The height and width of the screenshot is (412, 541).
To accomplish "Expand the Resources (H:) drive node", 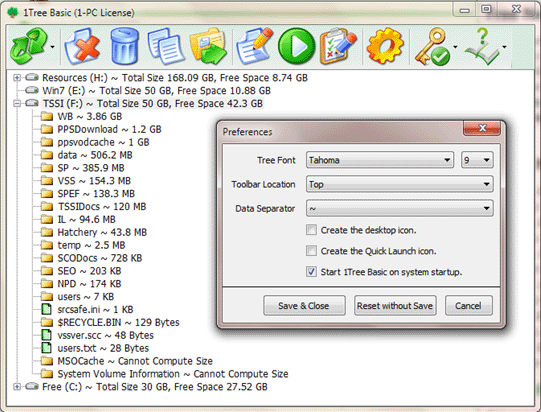I will (x=17, y=78).
